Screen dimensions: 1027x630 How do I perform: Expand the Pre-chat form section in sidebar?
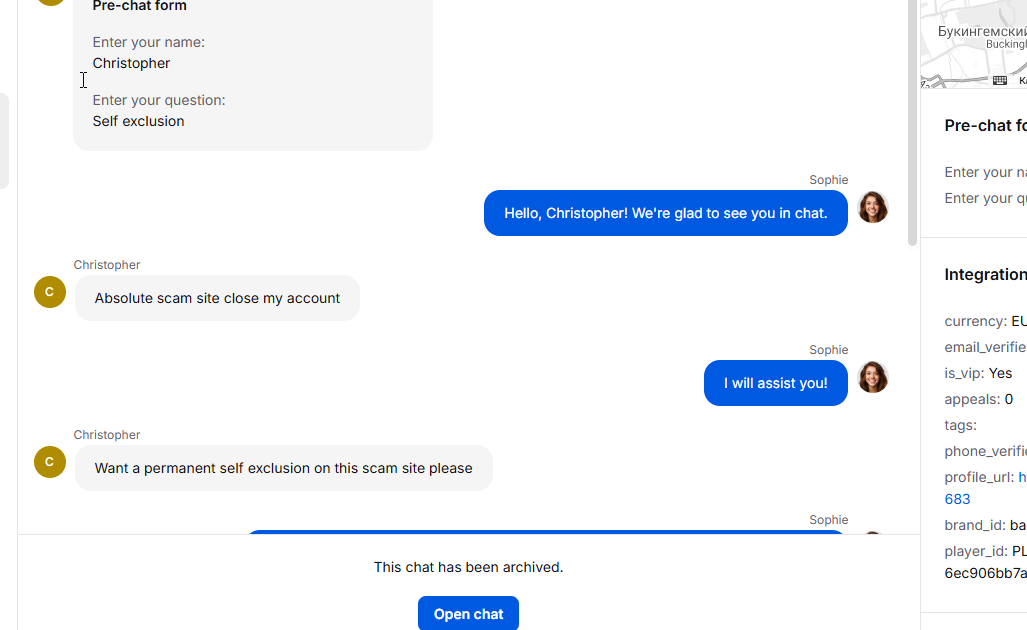pos(985,125)
